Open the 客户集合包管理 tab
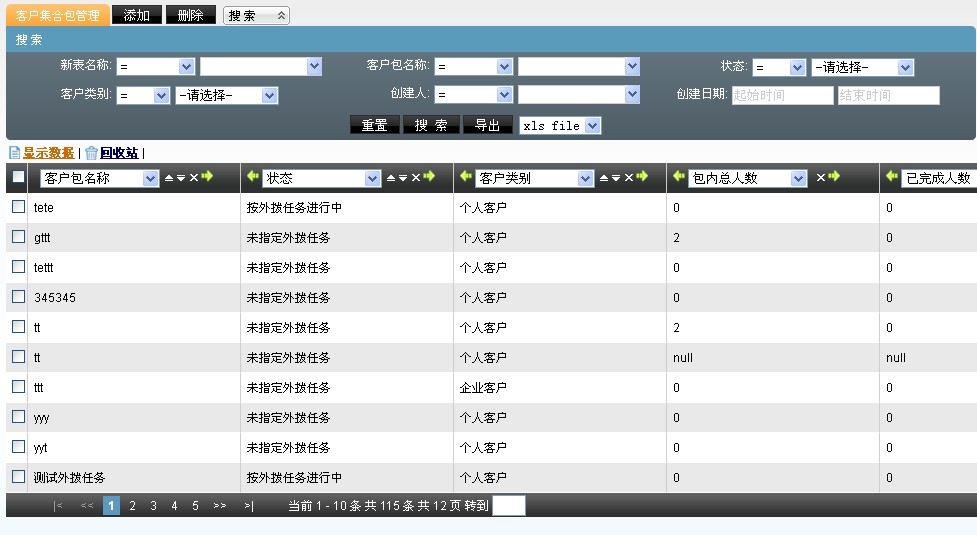This screenshot has height=535, width=977. 57,15
